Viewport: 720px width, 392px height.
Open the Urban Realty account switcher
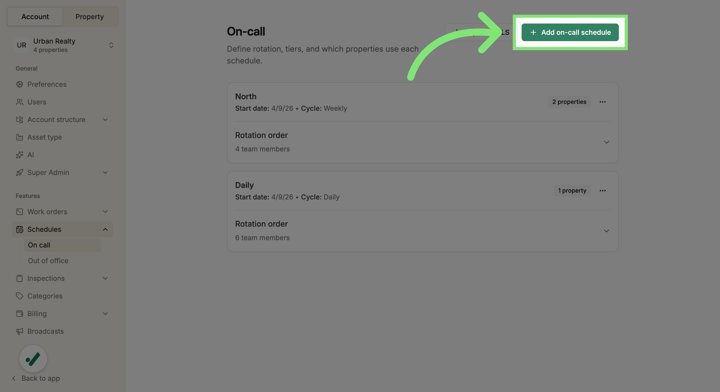coord(65,45)
